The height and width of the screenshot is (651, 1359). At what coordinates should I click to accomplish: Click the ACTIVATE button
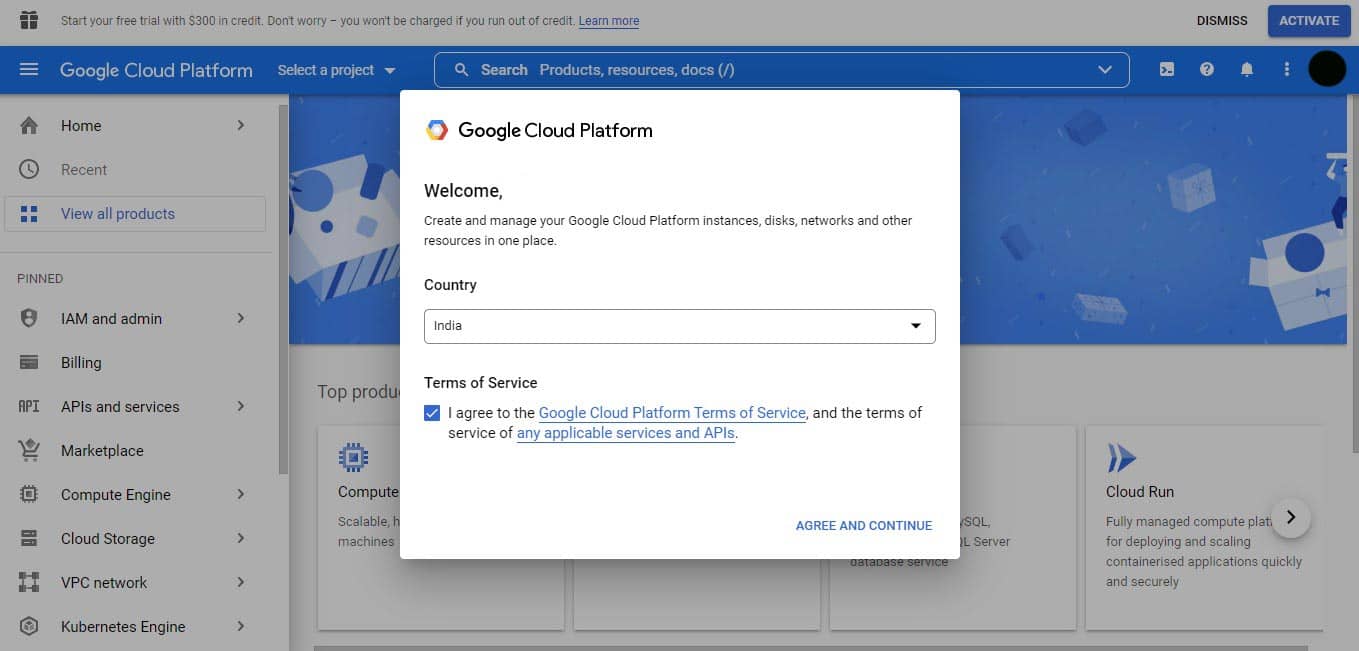(1309, 21)
